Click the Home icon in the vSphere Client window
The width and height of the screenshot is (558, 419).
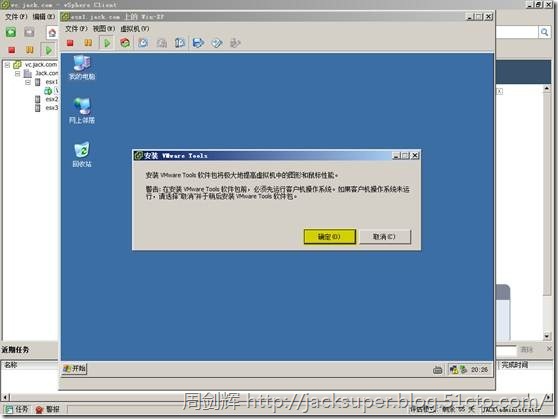[x=52, y=33]
